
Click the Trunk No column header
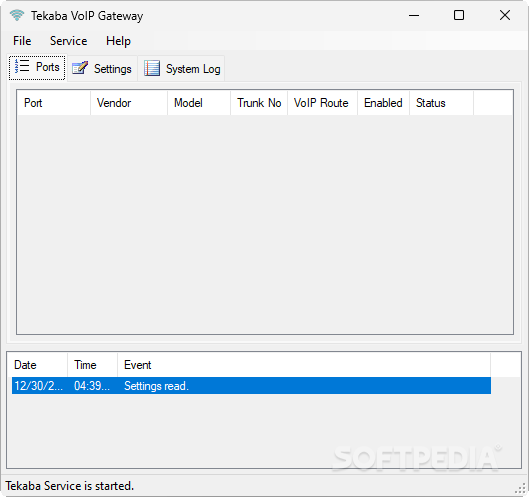click(x=259, y=103)
